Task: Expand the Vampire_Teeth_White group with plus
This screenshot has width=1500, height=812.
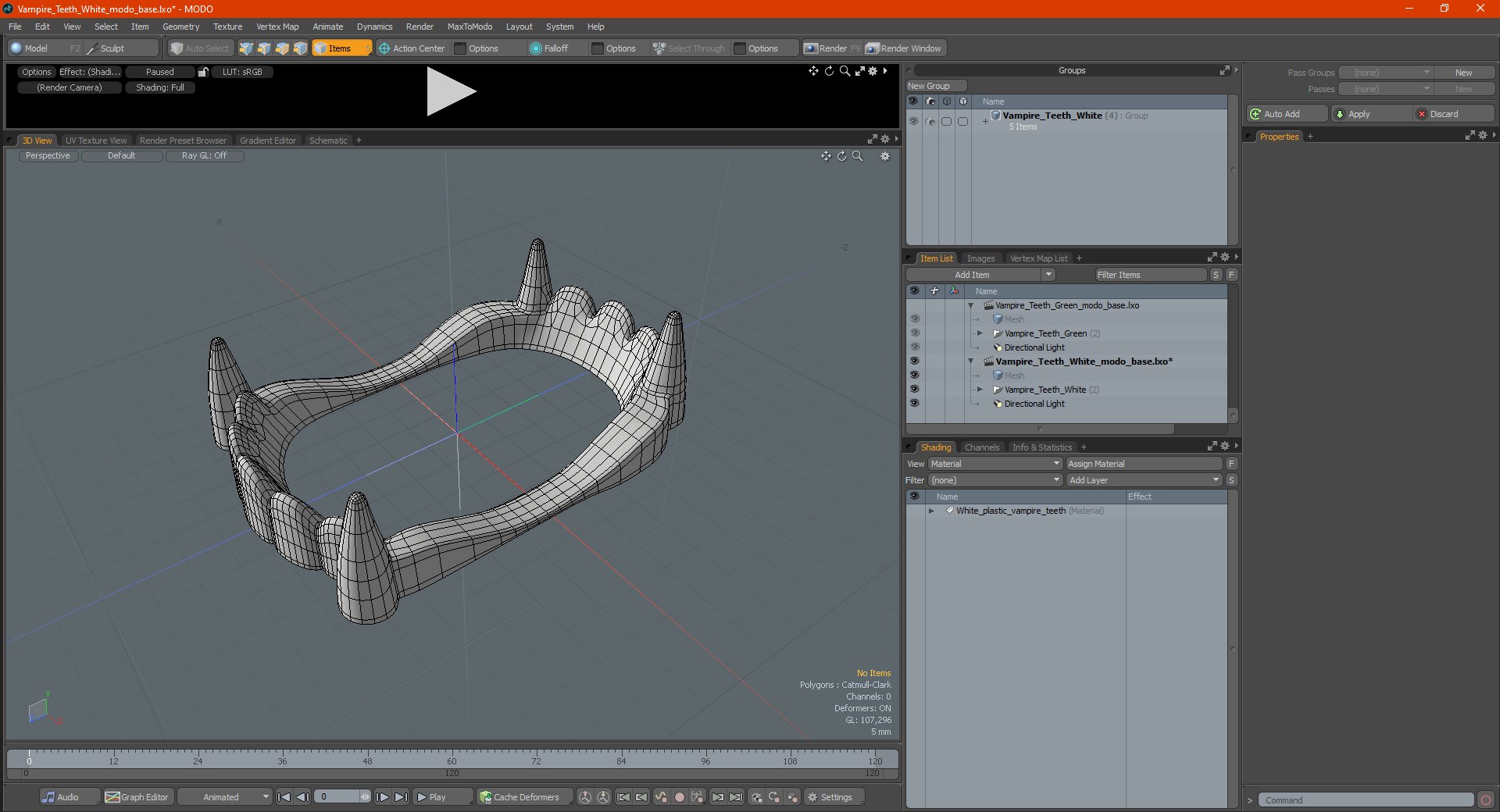Action: (x=985, y=121)
